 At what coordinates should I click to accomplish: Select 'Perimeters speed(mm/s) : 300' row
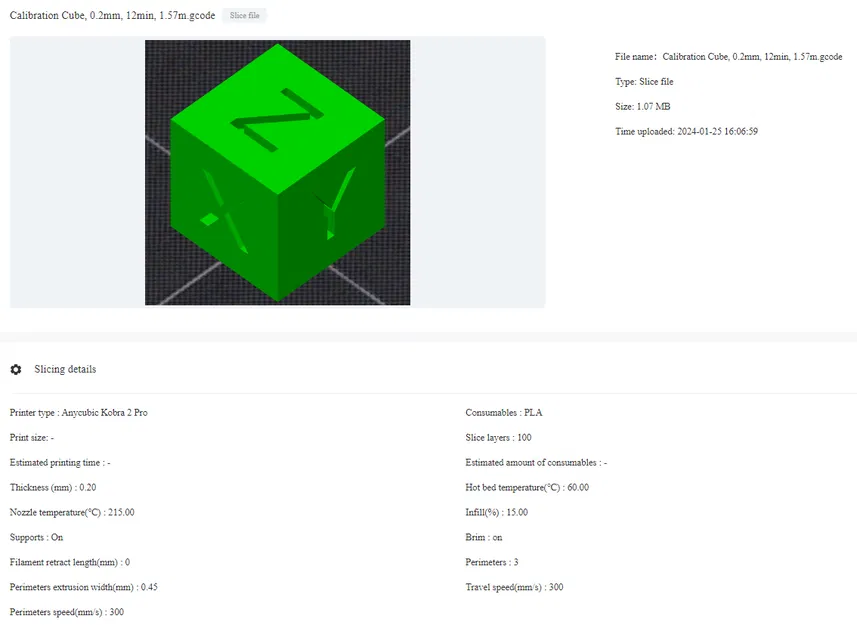pos(67,612)
